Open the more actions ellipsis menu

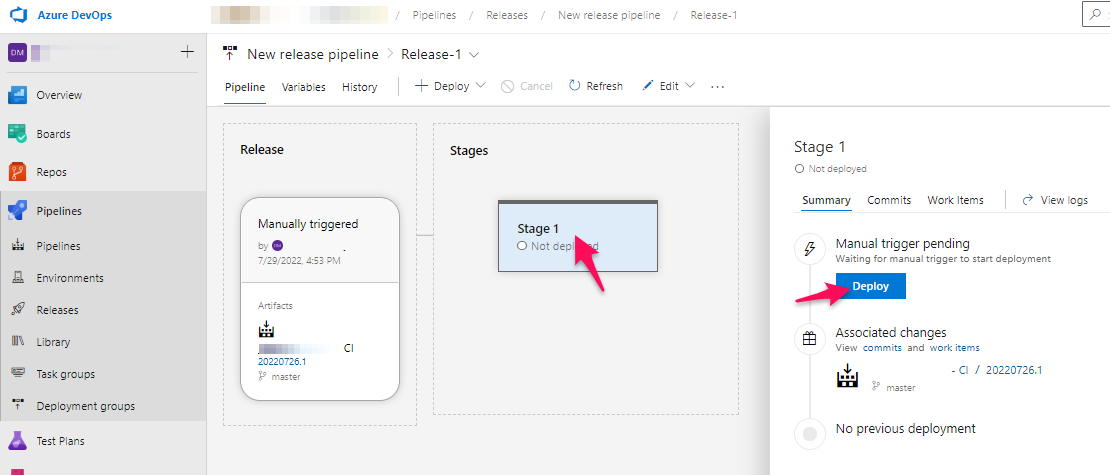(x=717, y=86)
